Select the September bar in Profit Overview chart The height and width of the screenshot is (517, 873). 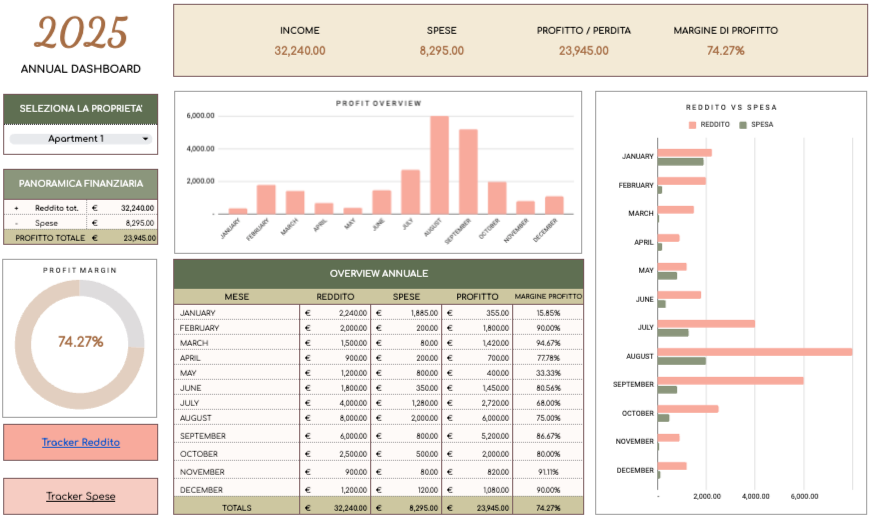pos(468,171)
